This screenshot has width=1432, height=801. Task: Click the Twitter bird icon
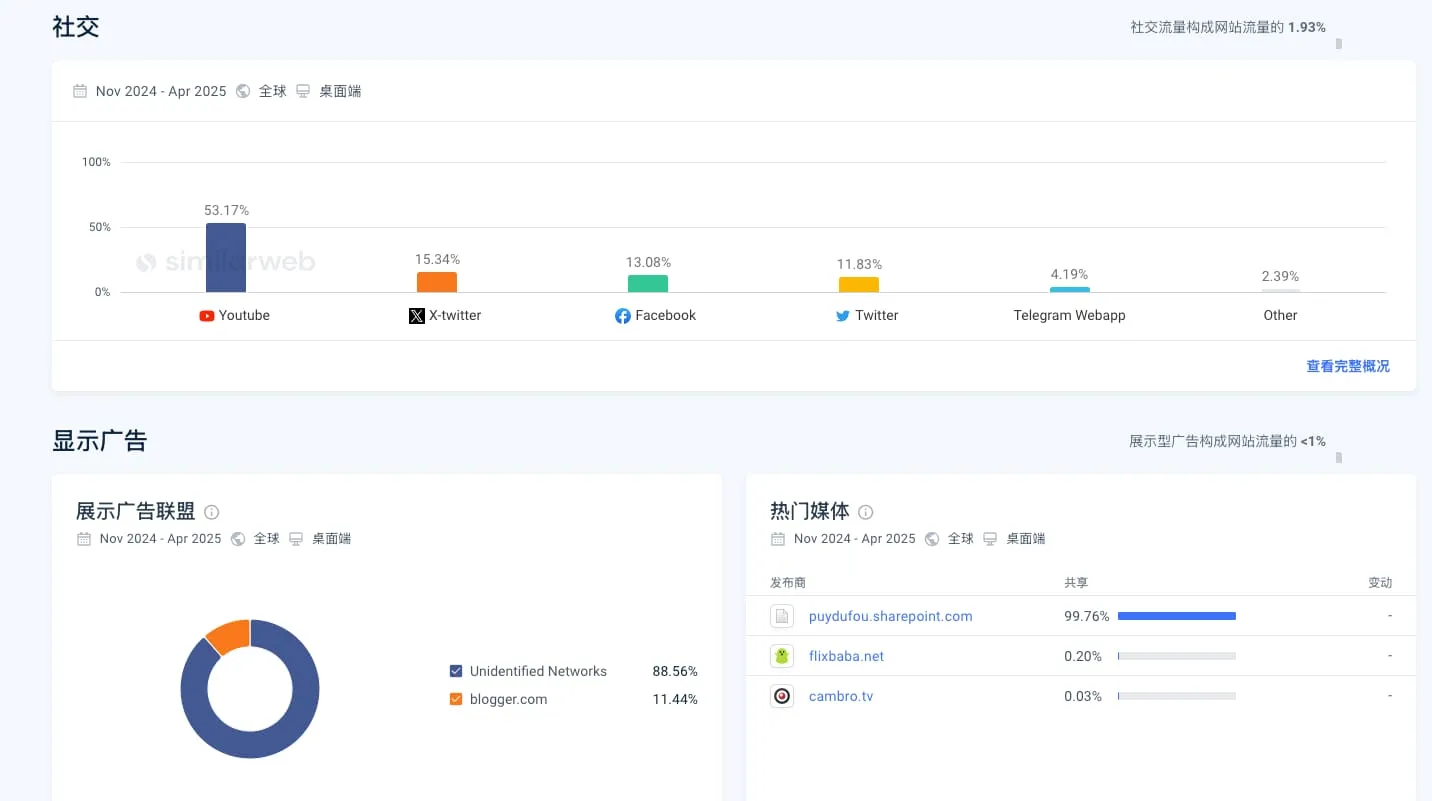point(843,316)
